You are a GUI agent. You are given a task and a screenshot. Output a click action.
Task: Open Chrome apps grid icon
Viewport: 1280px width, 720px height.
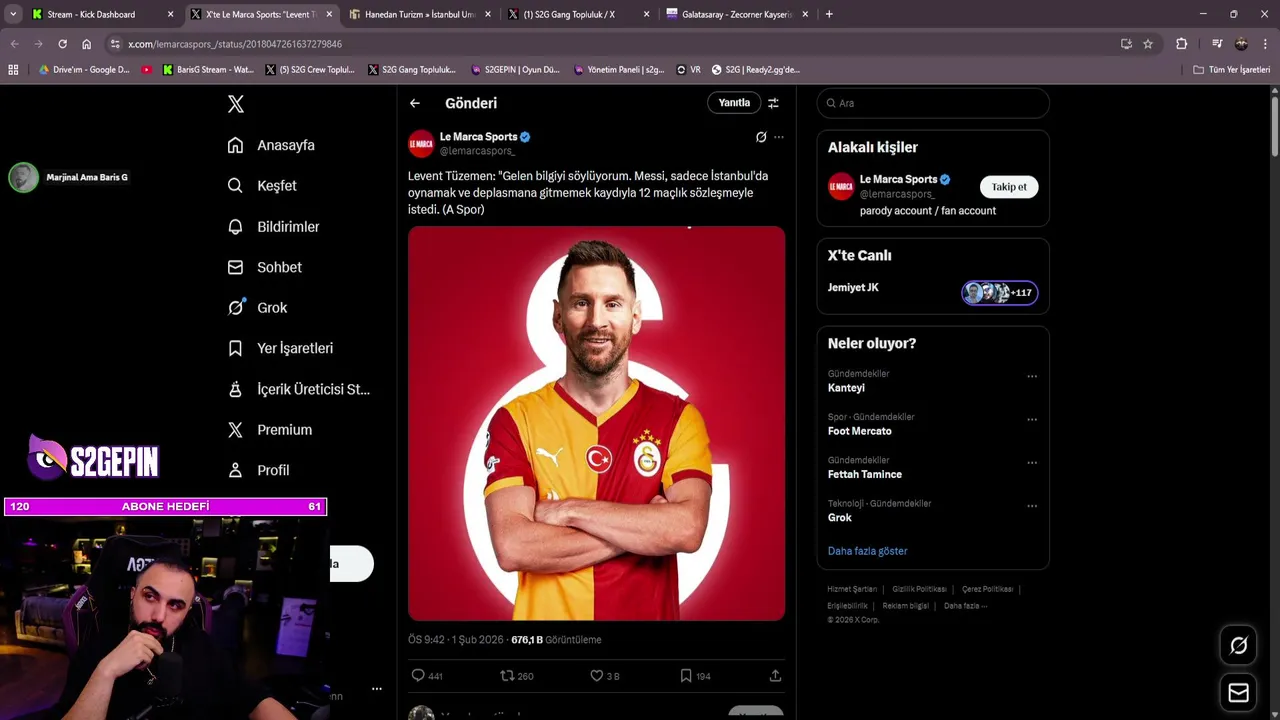coord(13,70)
